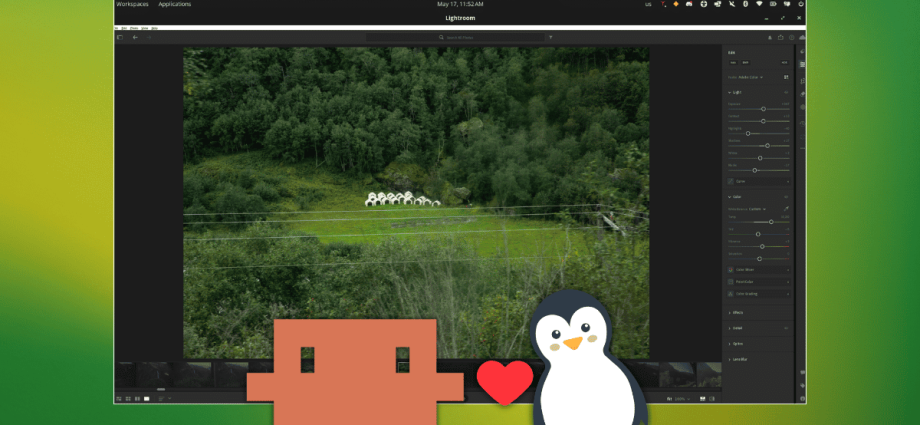Click the Temp slider handle
The width and height of the screenshot is (920, 425).
point(771,222)
